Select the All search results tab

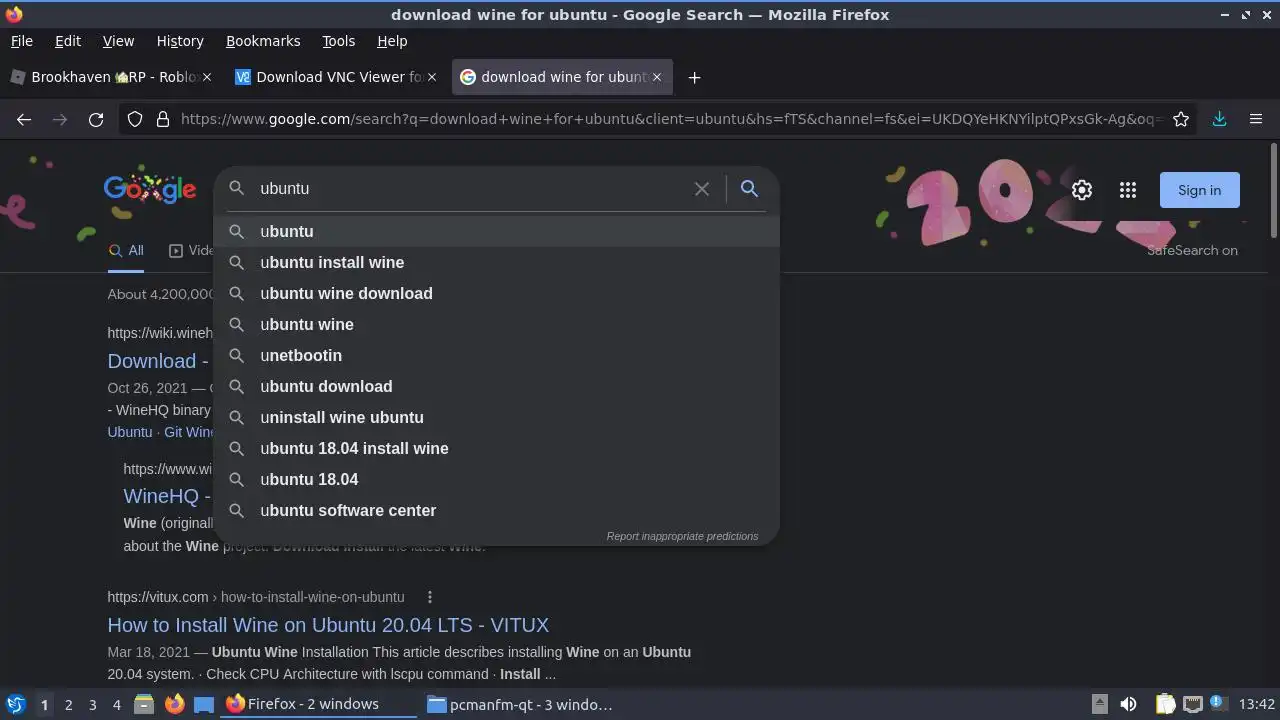pos(126,251)
